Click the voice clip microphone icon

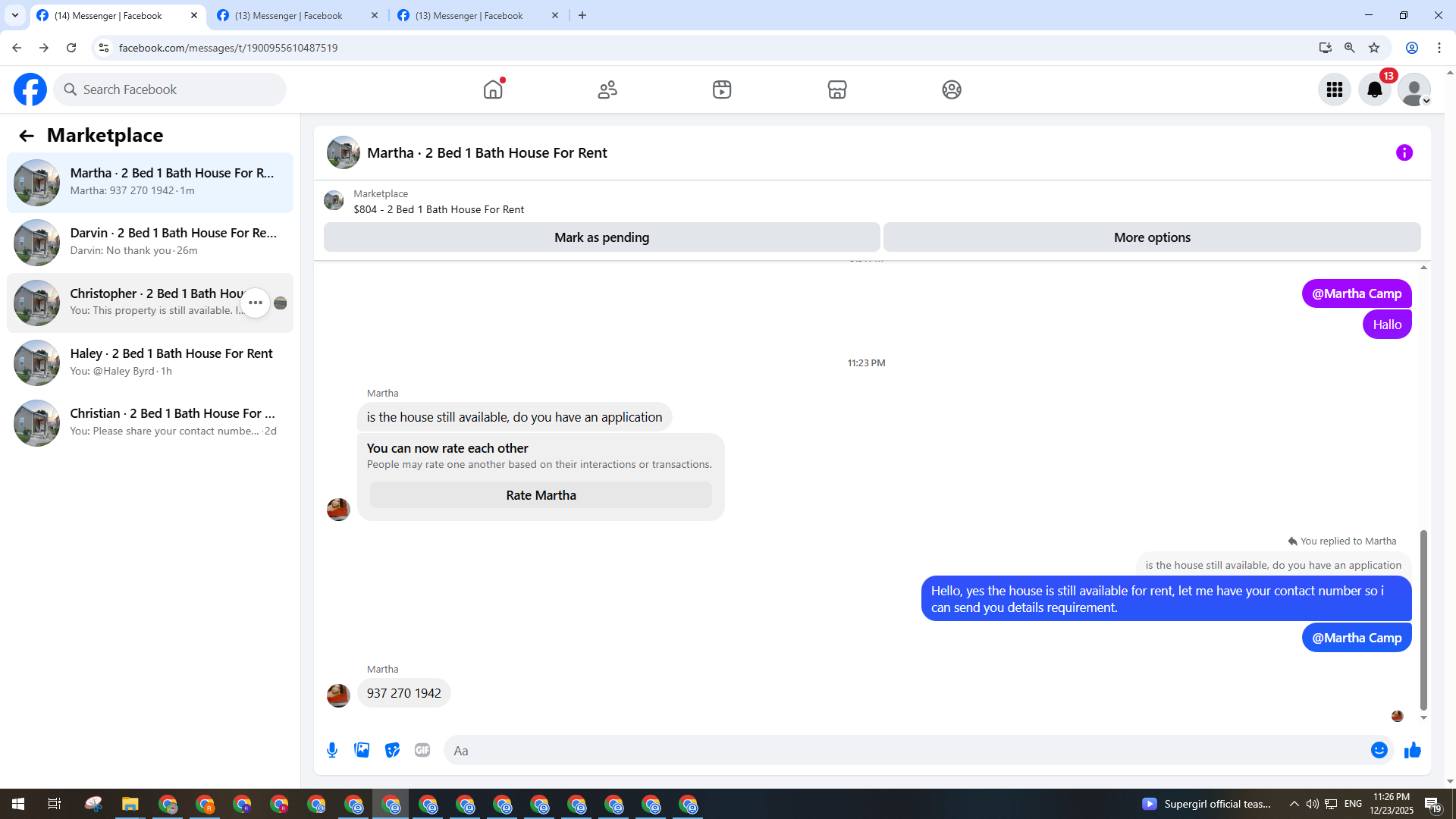pyautogui.click(x=332, y=750)
